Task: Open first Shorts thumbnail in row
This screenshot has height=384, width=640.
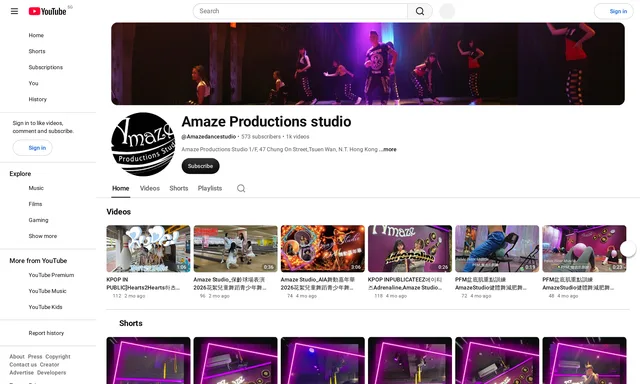Action: coord(148,360)
